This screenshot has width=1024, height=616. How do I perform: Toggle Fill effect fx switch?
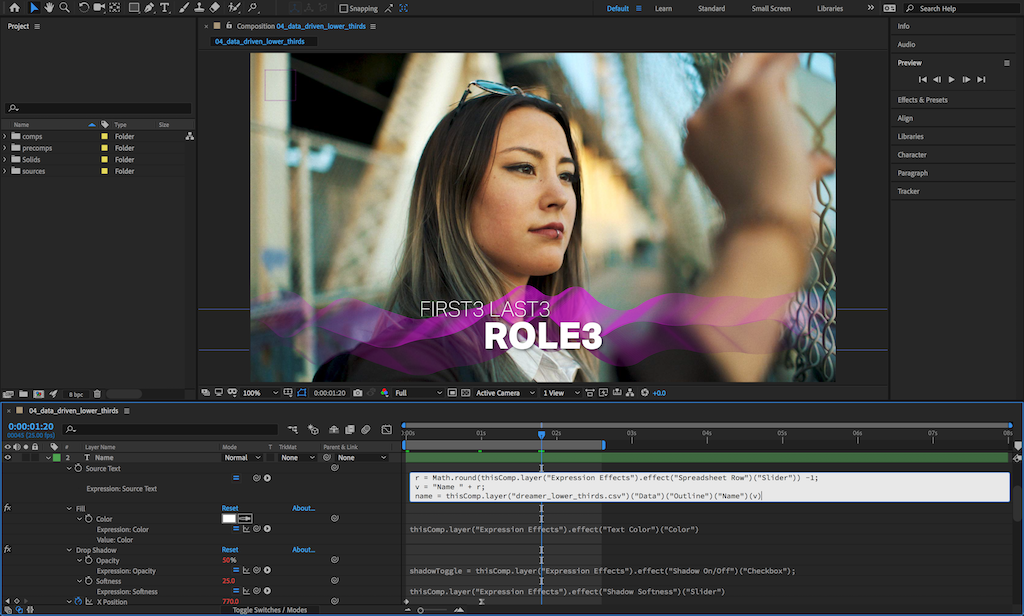point(8,508)
